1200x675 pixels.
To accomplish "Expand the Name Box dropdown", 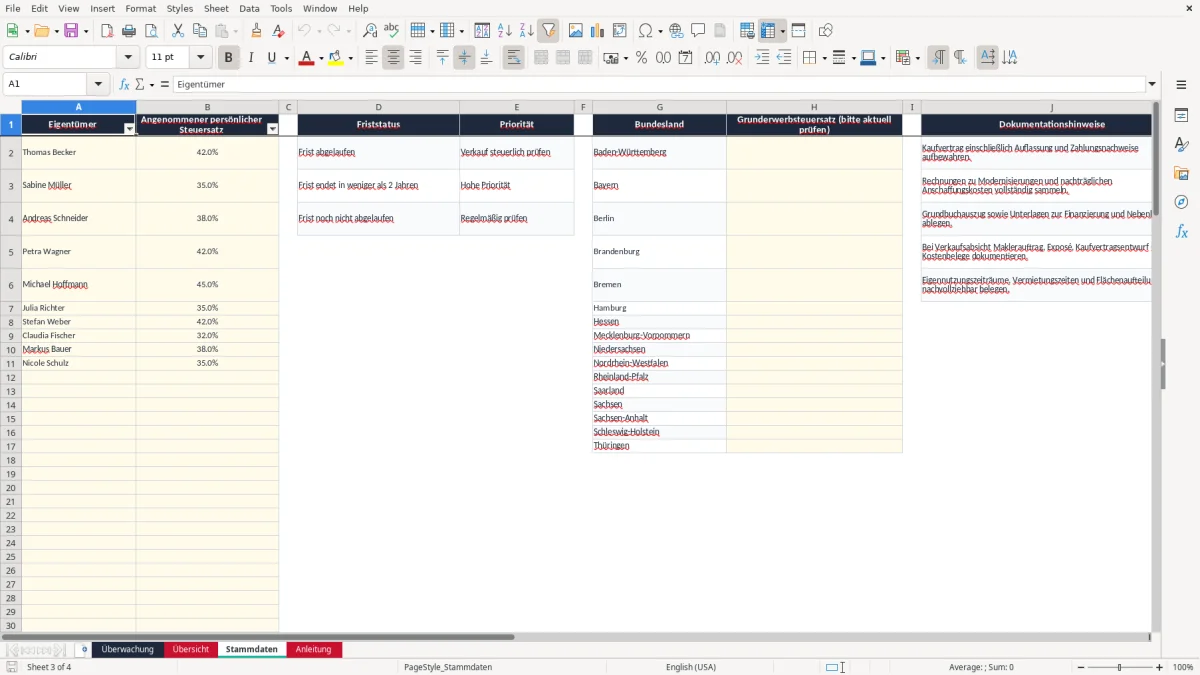I will [98, 85].
